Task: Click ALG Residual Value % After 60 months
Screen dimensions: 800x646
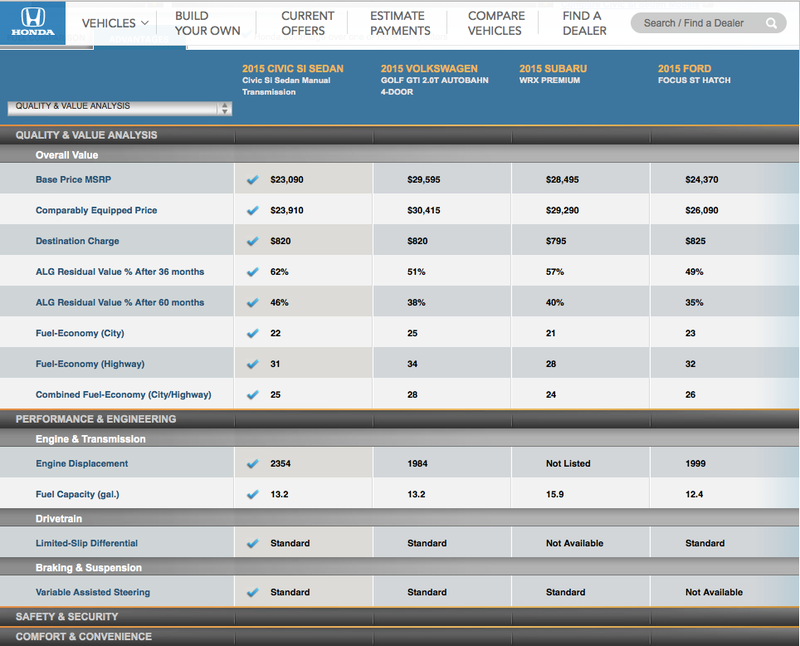Action: (120, 303)
